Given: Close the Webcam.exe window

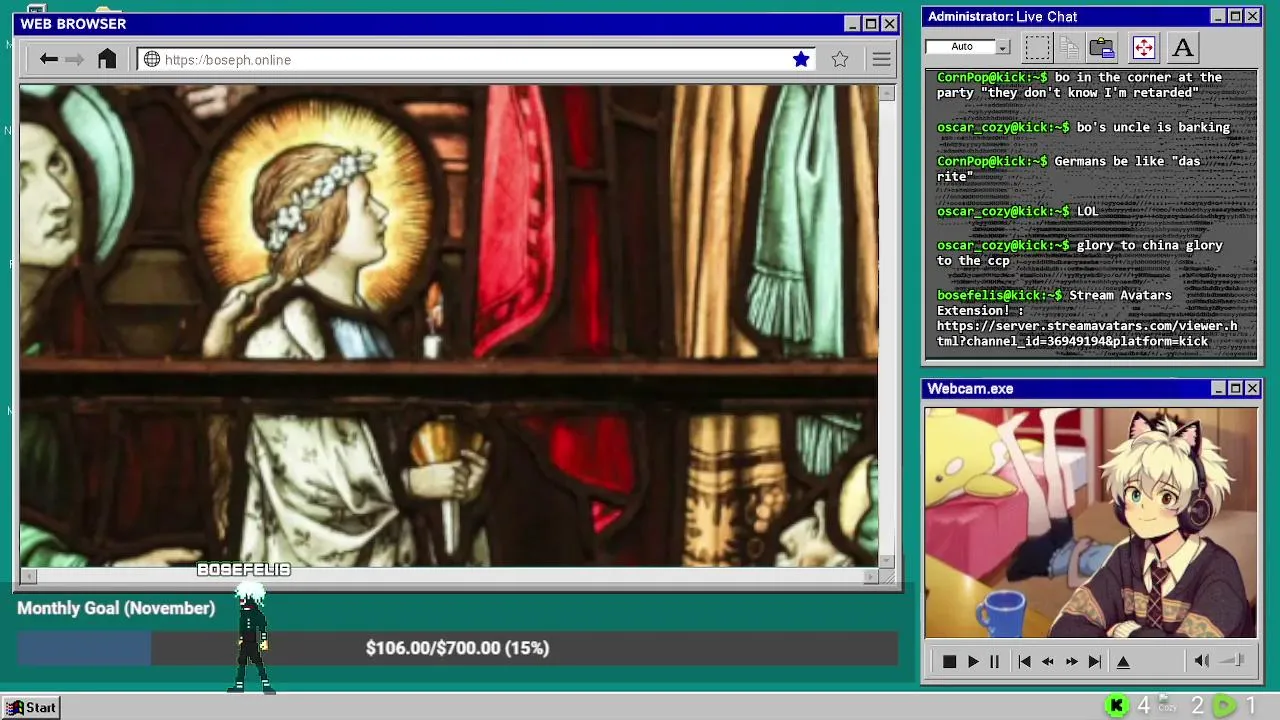Looking at the screenshot, I should [x=1252, y=388].
